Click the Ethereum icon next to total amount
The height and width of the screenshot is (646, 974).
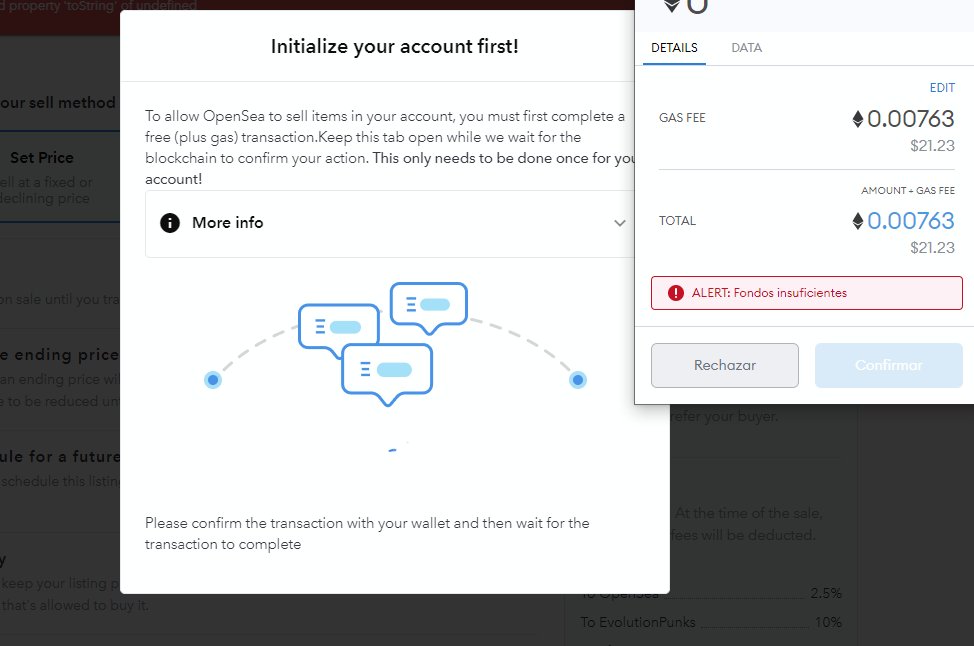858,221
